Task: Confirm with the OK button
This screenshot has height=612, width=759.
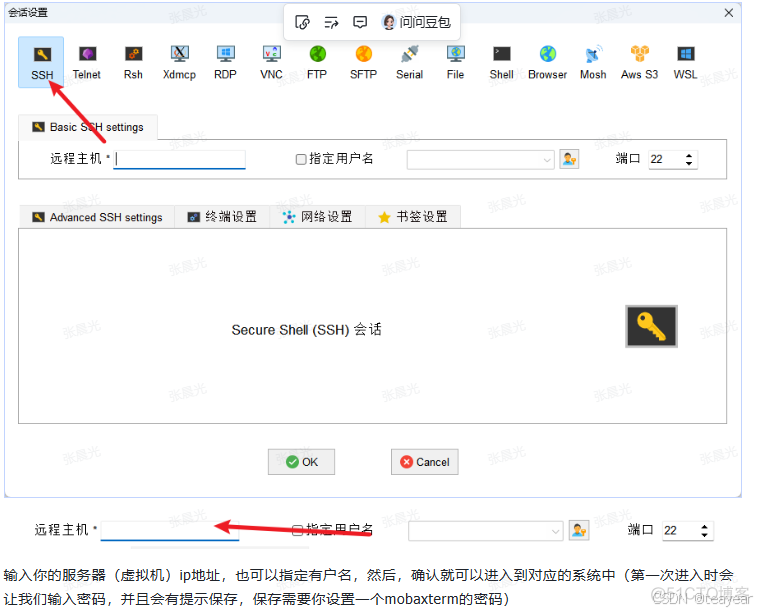Action: (x=302, y=462)
